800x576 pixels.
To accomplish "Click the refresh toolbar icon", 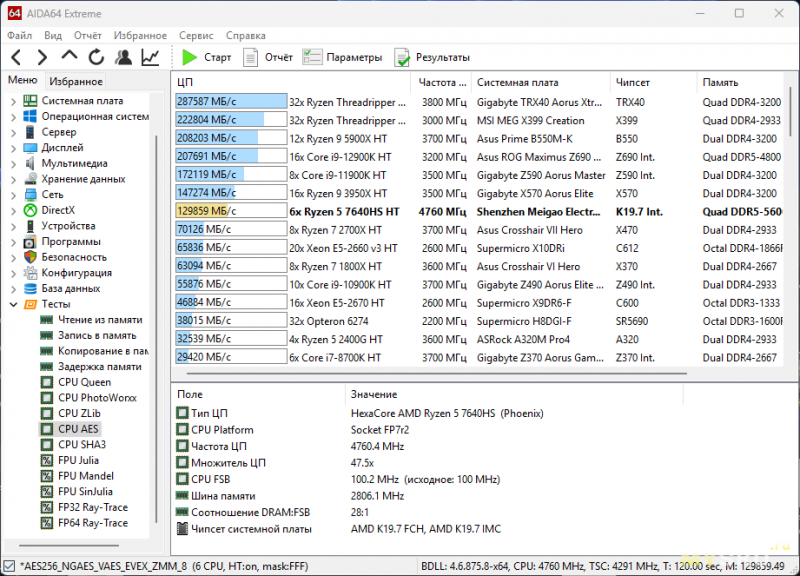I will tap(96, 57).
